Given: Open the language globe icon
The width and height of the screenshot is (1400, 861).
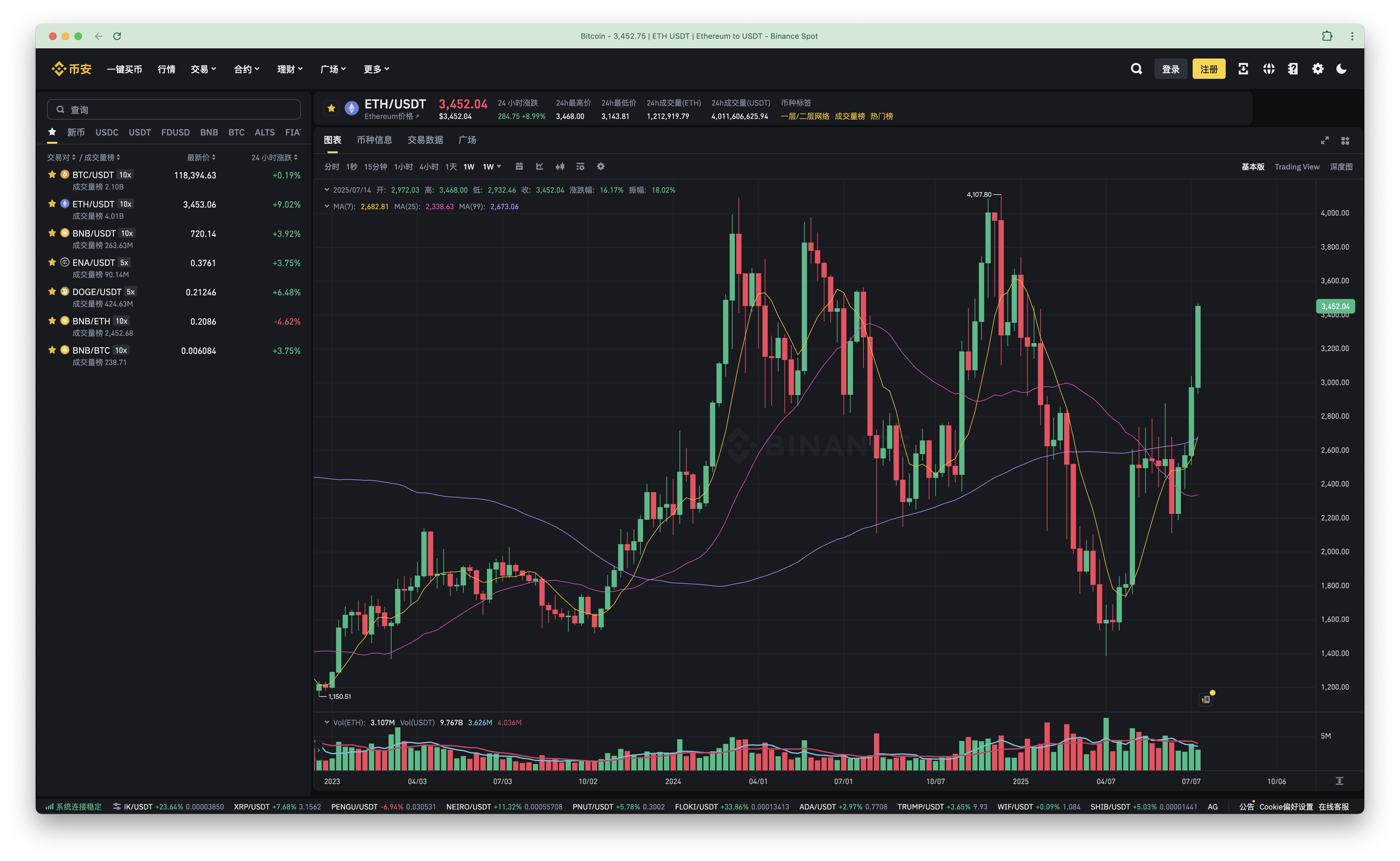Looking at the screenshot, I should [x=1268, y=69].
